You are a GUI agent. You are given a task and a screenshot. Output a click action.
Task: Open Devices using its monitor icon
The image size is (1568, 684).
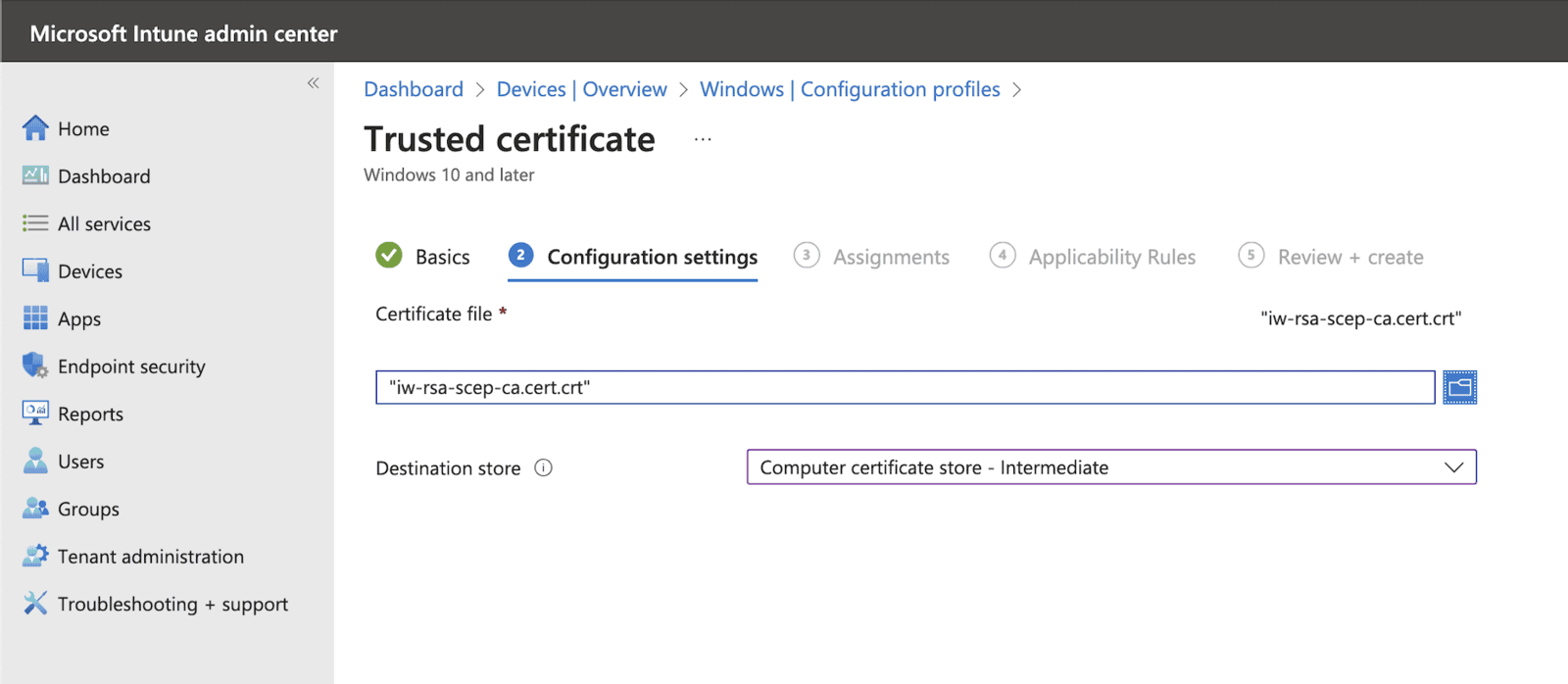tap(35, 270)
